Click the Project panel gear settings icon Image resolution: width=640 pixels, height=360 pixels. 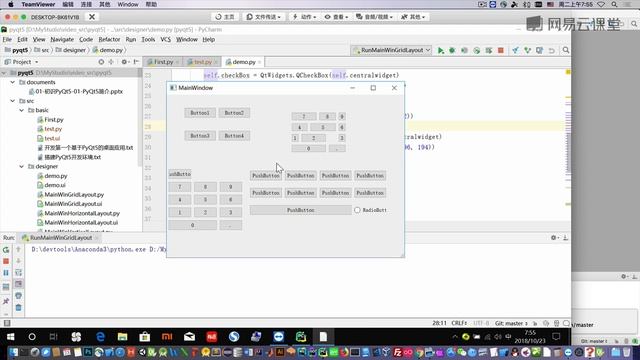point(124,62)
